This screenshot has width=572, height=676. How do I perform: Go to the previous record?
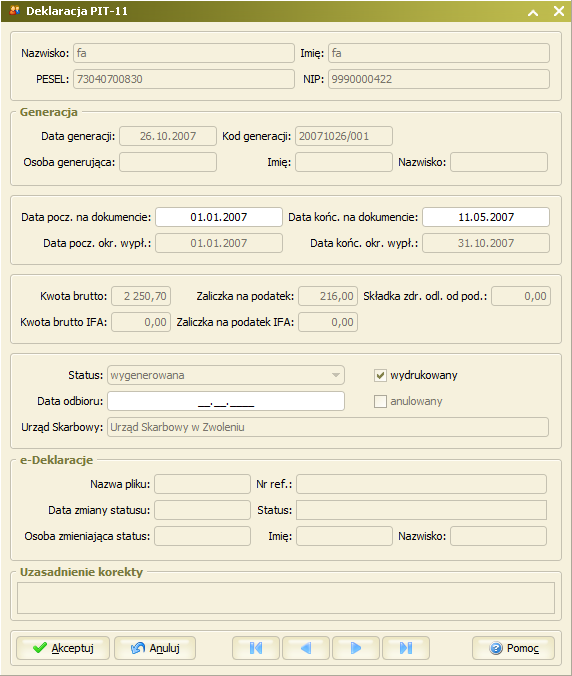click(x=306, y=648)
